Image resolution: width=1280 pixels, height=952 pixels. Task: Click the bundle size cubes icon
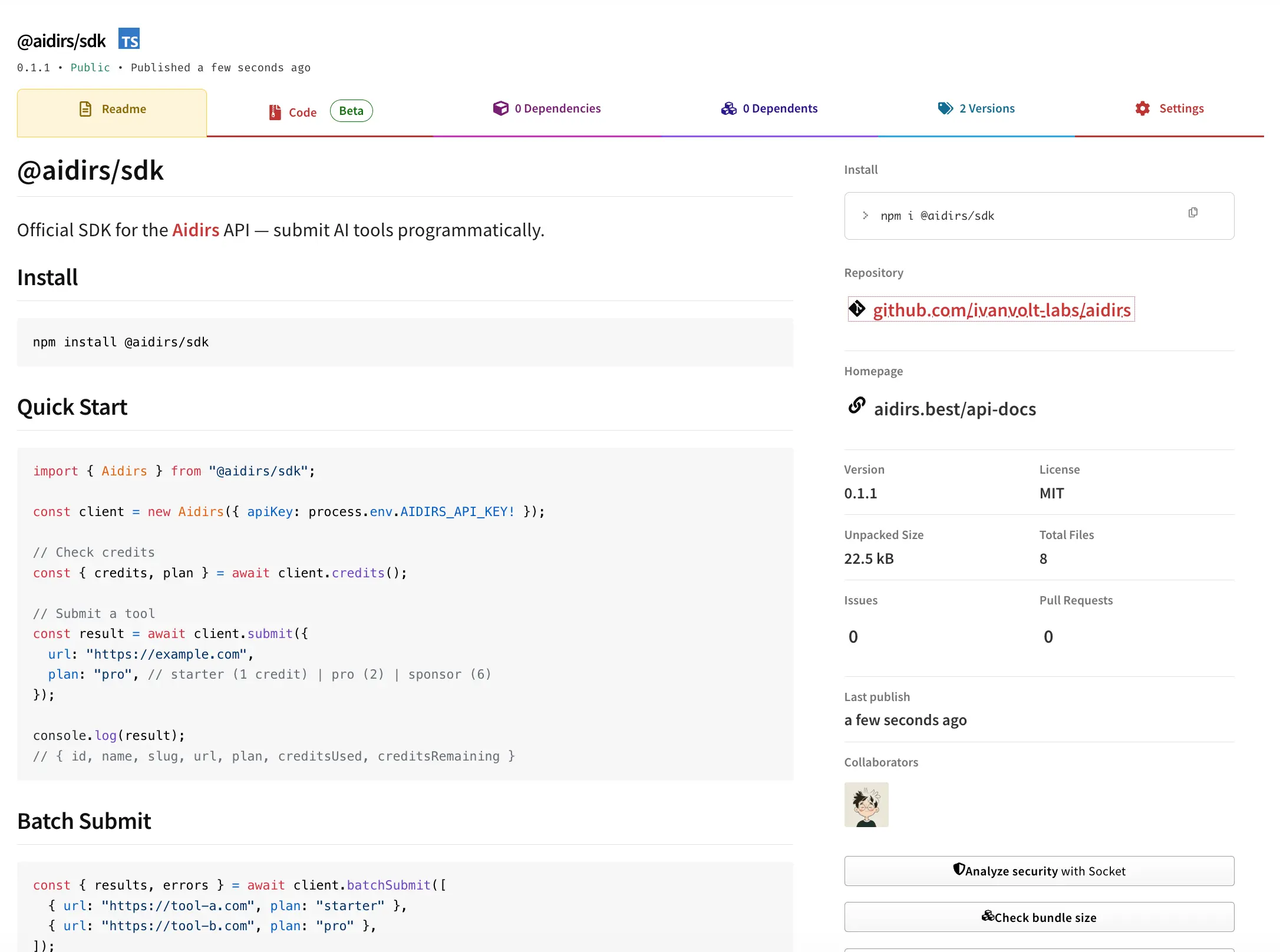click(988, 916)
